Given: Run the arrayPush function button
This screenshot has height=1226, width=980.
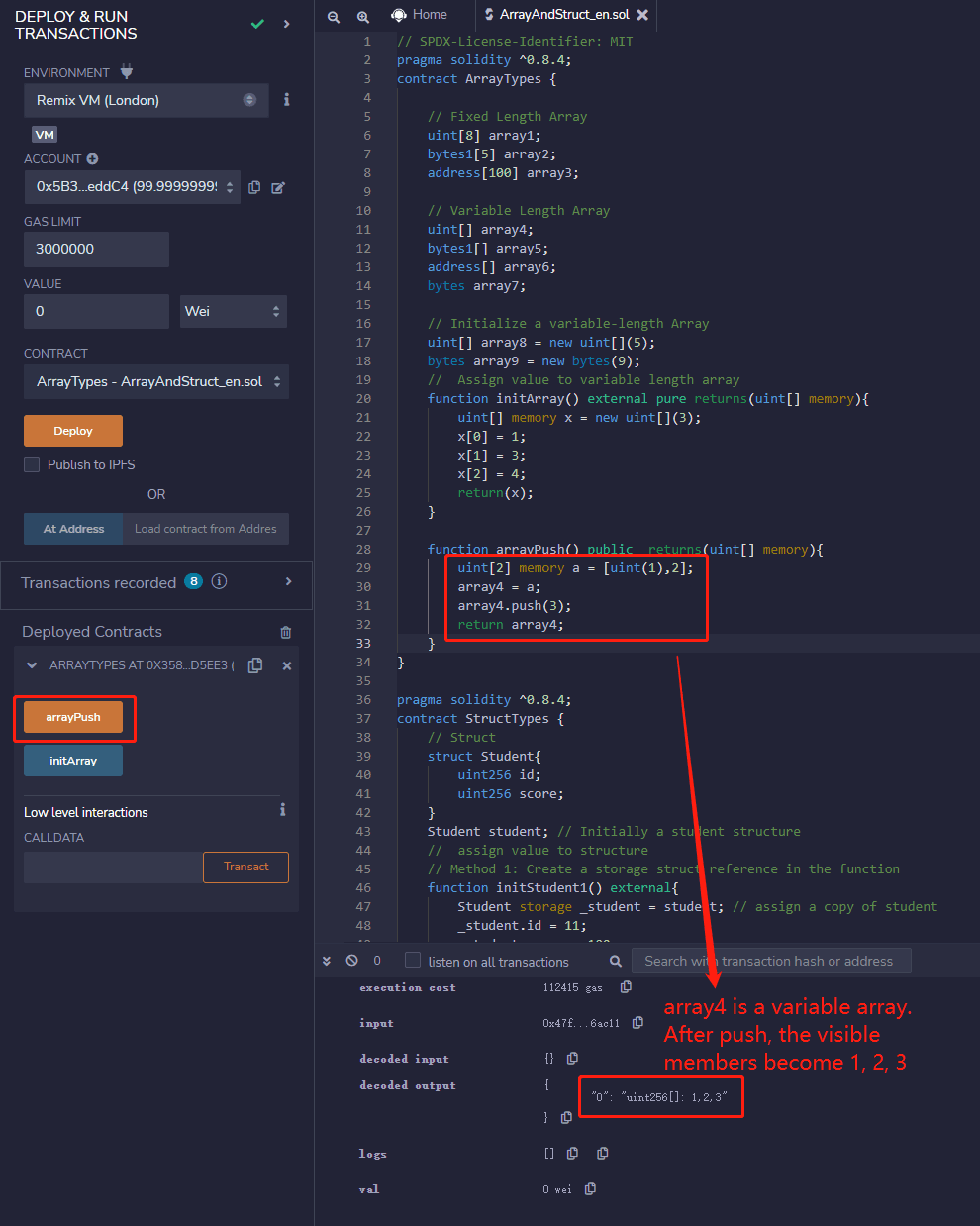Looking at the screenshot, I should (x=73, y=717).
